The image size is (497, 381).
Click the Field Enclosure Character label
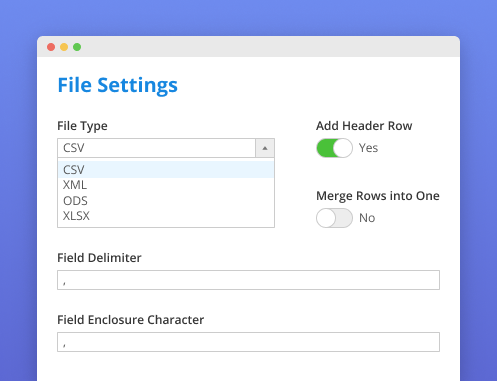131,320
